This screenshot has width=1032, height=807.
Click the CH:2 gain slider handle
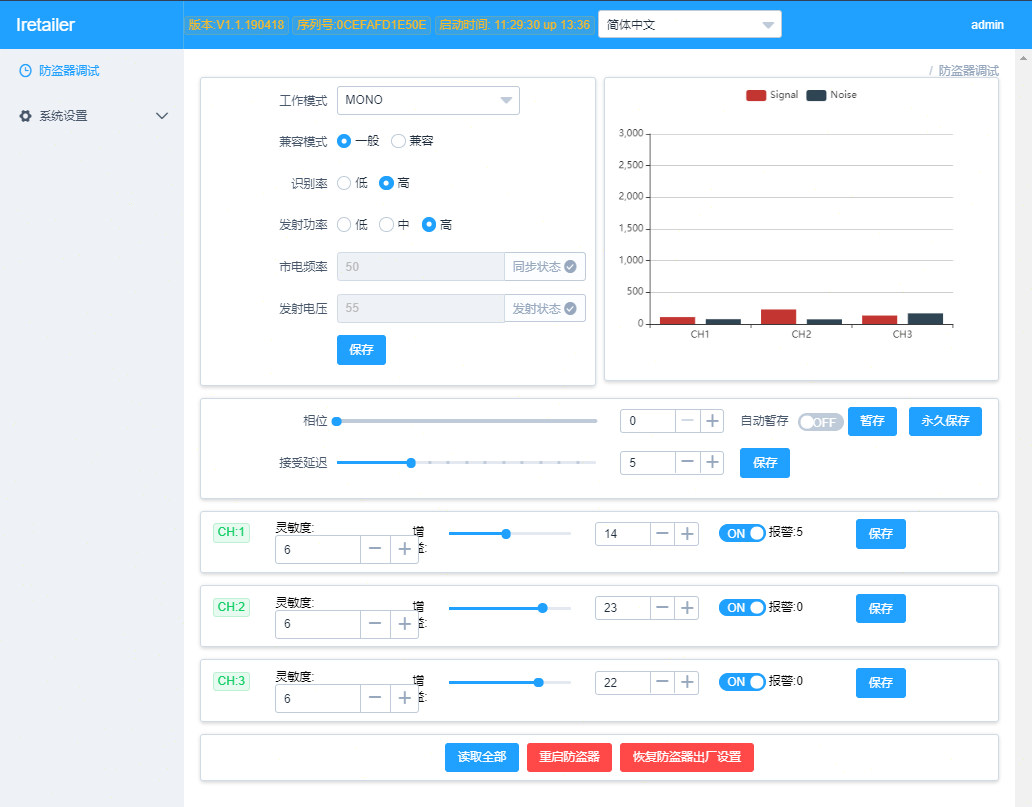point(543,608)
